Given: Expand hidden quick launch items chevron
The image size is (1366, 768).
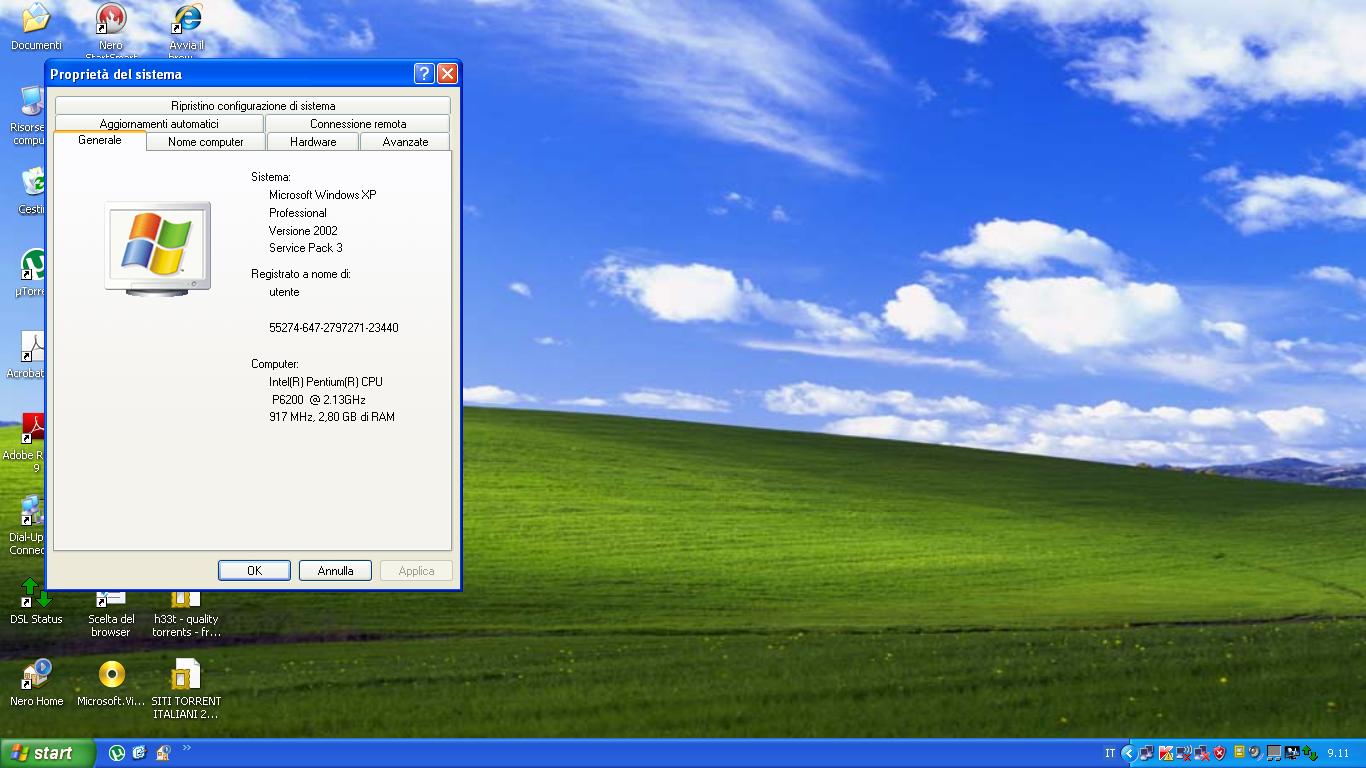Looking at the screenshot, I should [186, 748].
